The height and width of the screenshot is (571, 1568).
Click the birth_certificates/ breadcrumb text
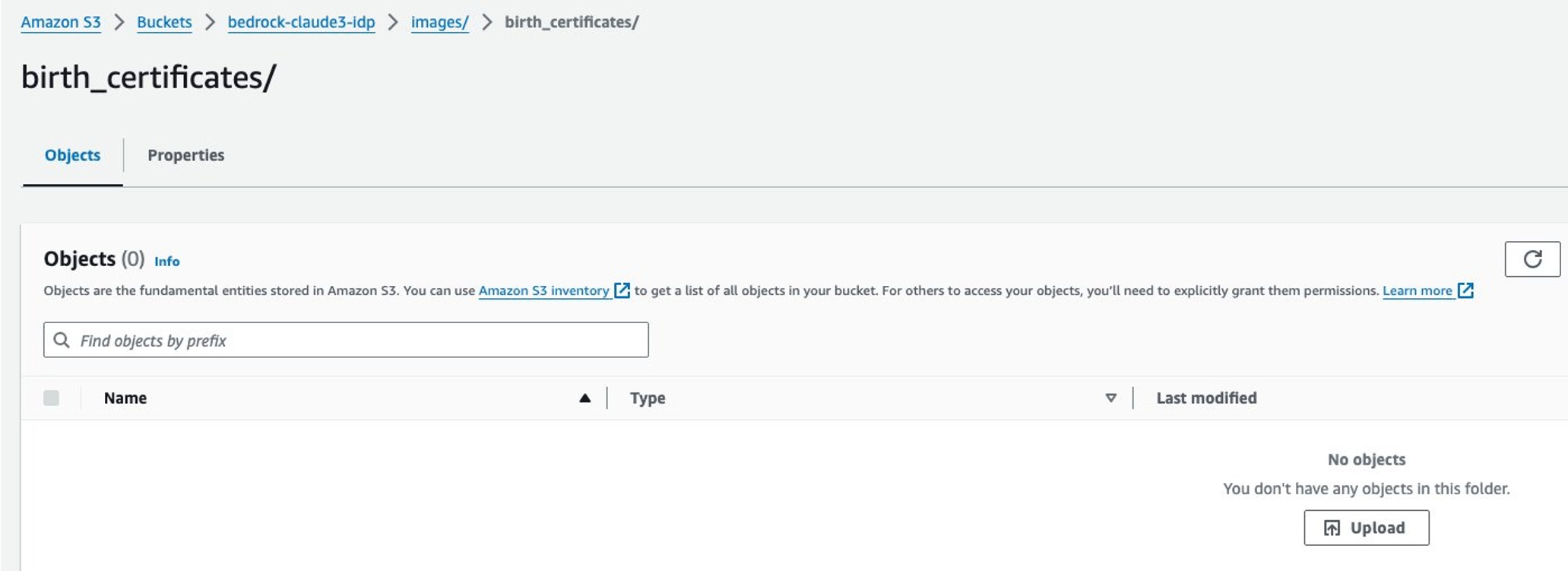[x=572, y=22]
